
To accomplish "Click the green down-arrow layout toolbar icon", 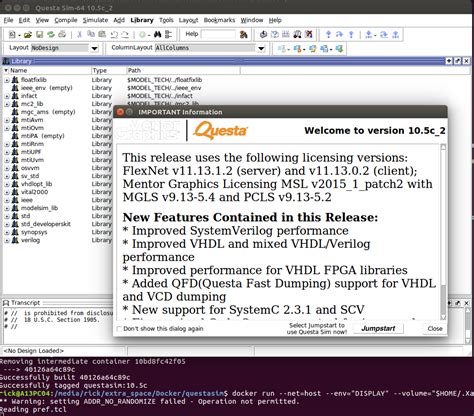I will 339,49.
